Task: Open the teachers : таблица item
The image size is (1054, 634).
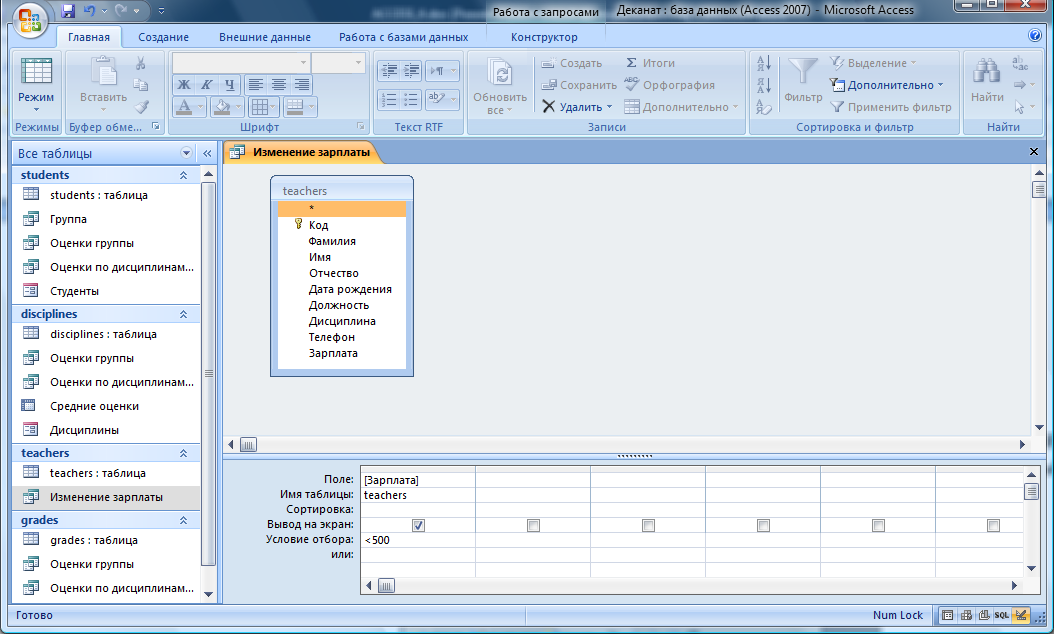Action: pos(98,473)
